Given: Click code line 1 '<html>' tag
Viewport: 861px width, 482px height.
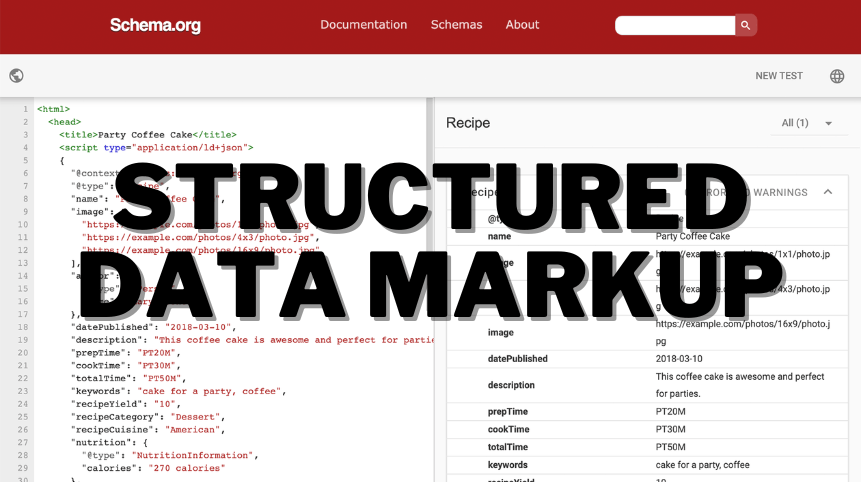Looking at the screenshot, I should 53,109.
